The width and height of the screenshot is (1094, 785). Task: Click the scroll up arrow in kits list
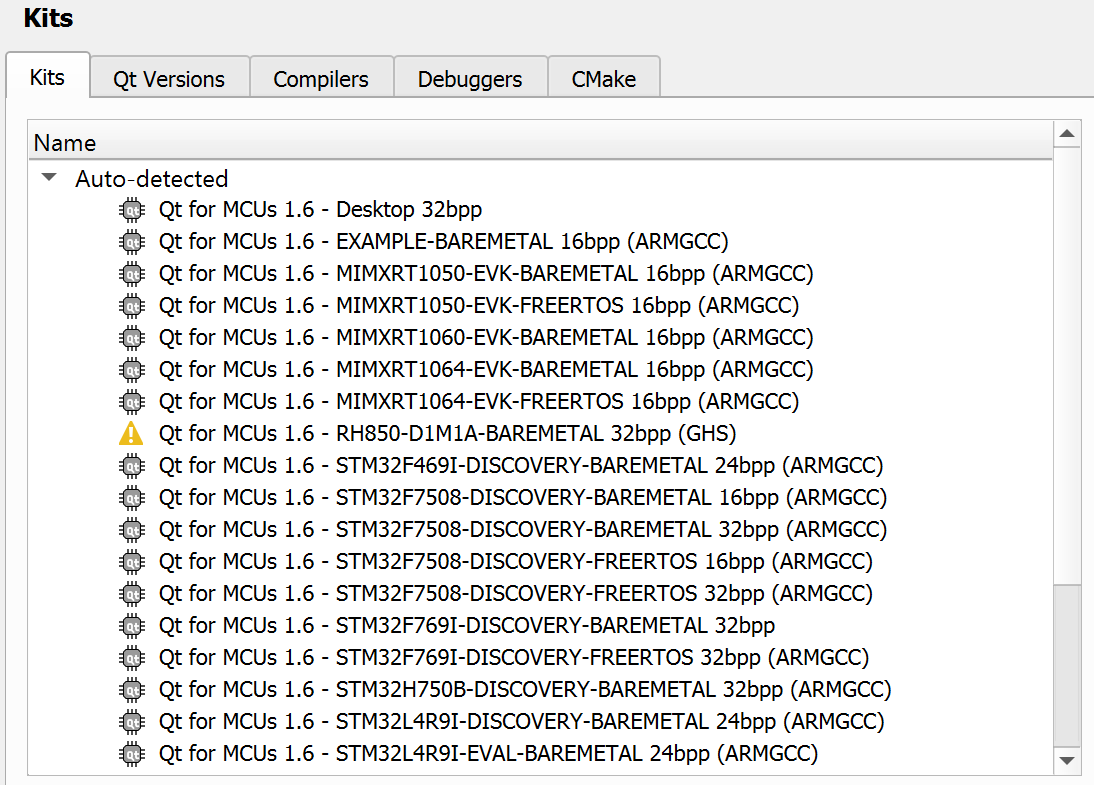click(1067, 134)
